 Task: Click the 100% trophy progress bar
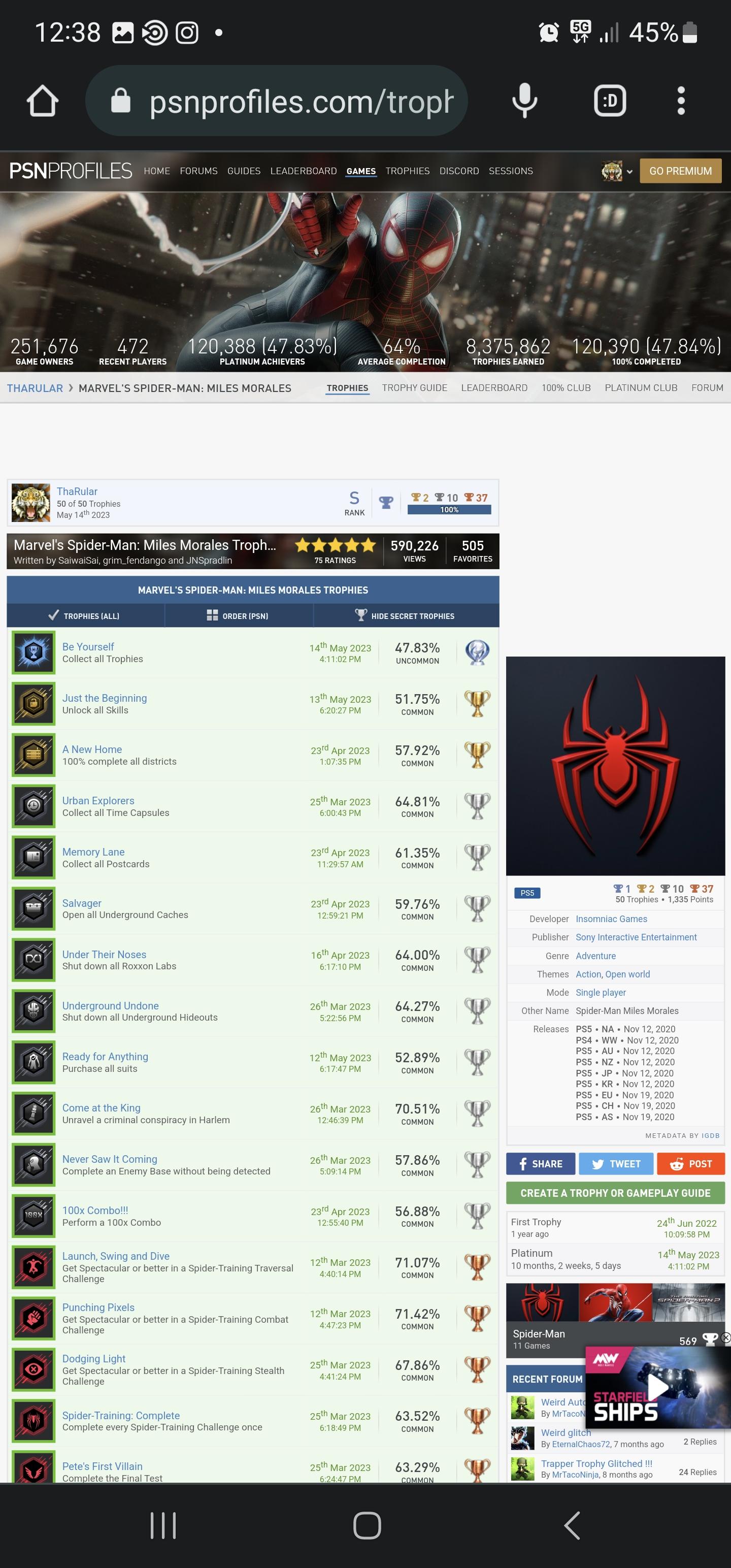coord(449,510)
